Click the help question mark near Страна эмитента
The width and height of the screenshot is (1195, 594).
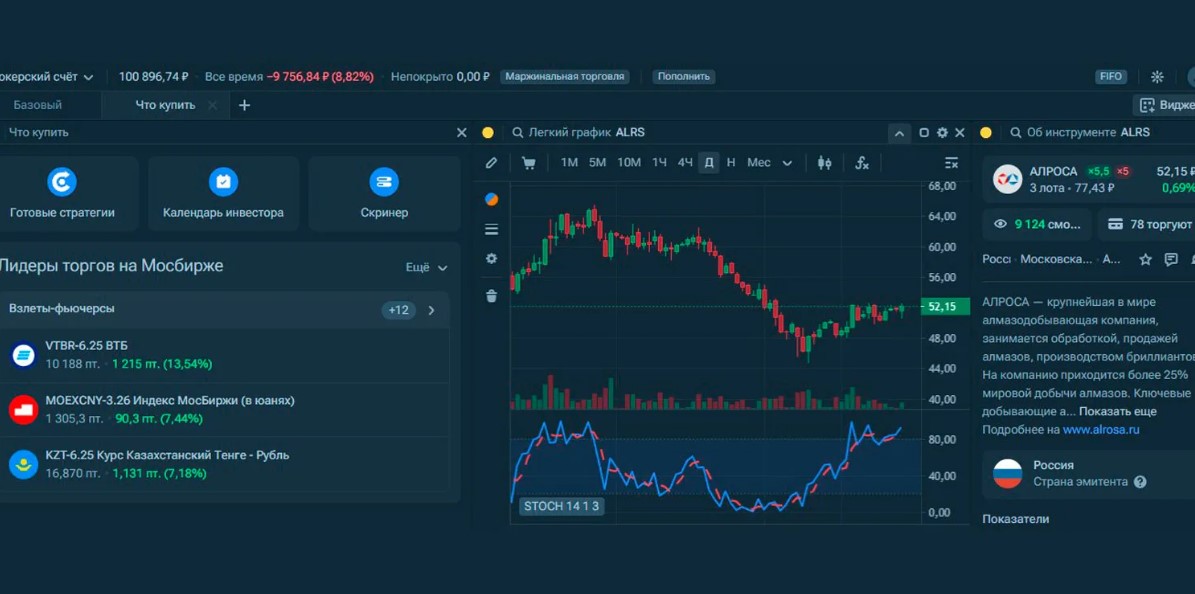pos(1140,482)
